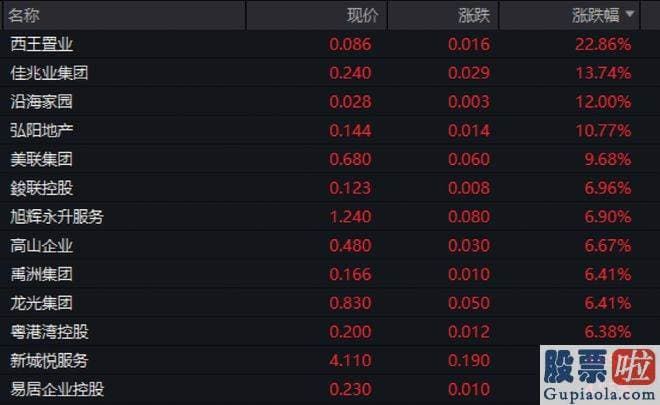Click 西王置业 price 0.086
The width and height of the screenshot is (660, 405).
(350, 44)
